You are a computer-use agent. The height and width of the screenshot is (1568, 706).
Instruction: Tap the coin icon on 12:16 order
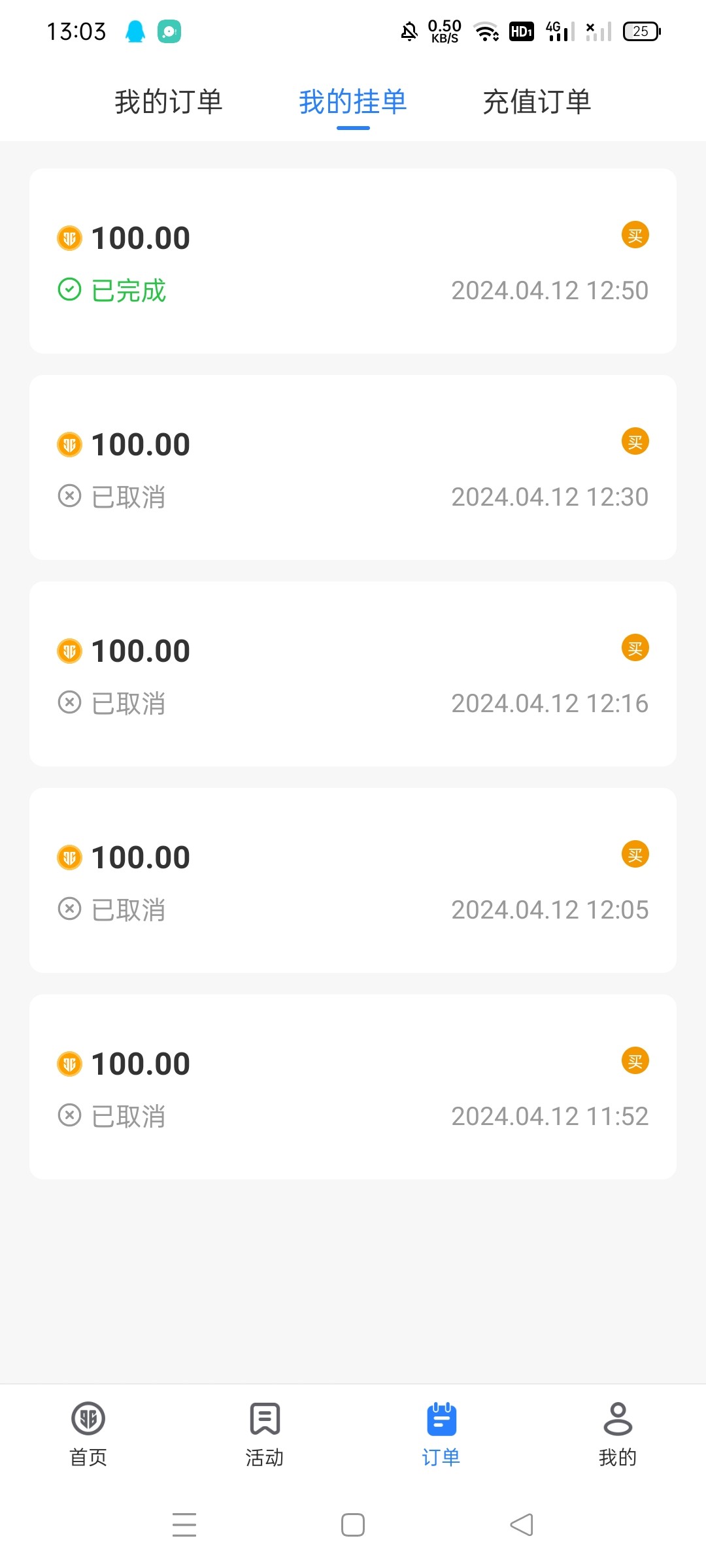pos(69,651)
